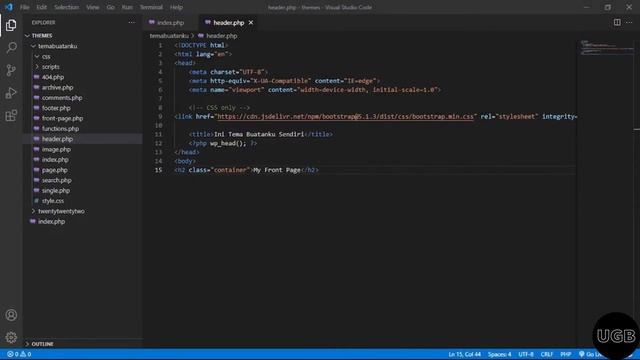Screen dimensions: 640x360
Task: Open the File menu
Action: (x=24, y=7)
